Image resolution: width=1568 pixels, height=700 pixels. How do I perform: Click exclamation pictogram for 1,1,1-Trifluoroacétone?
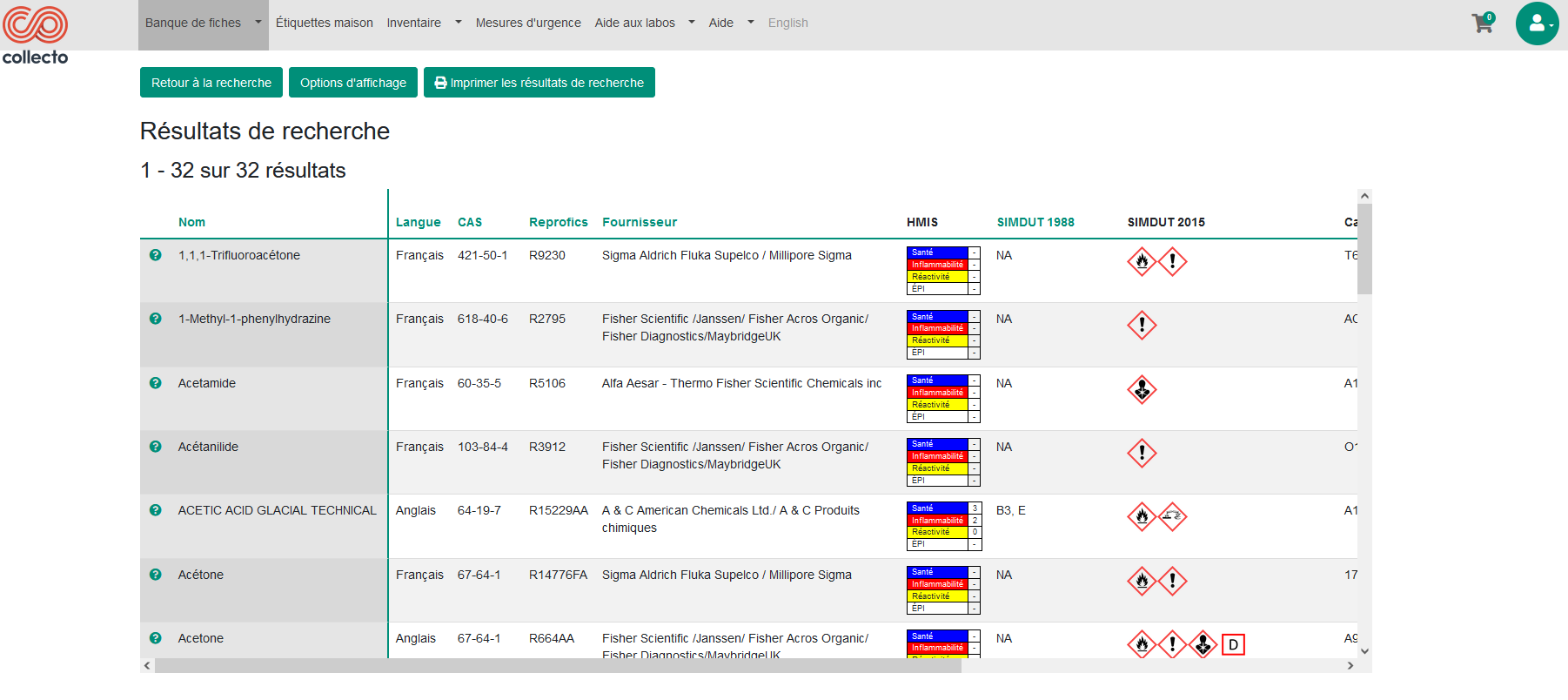(x=1172, y=261)
